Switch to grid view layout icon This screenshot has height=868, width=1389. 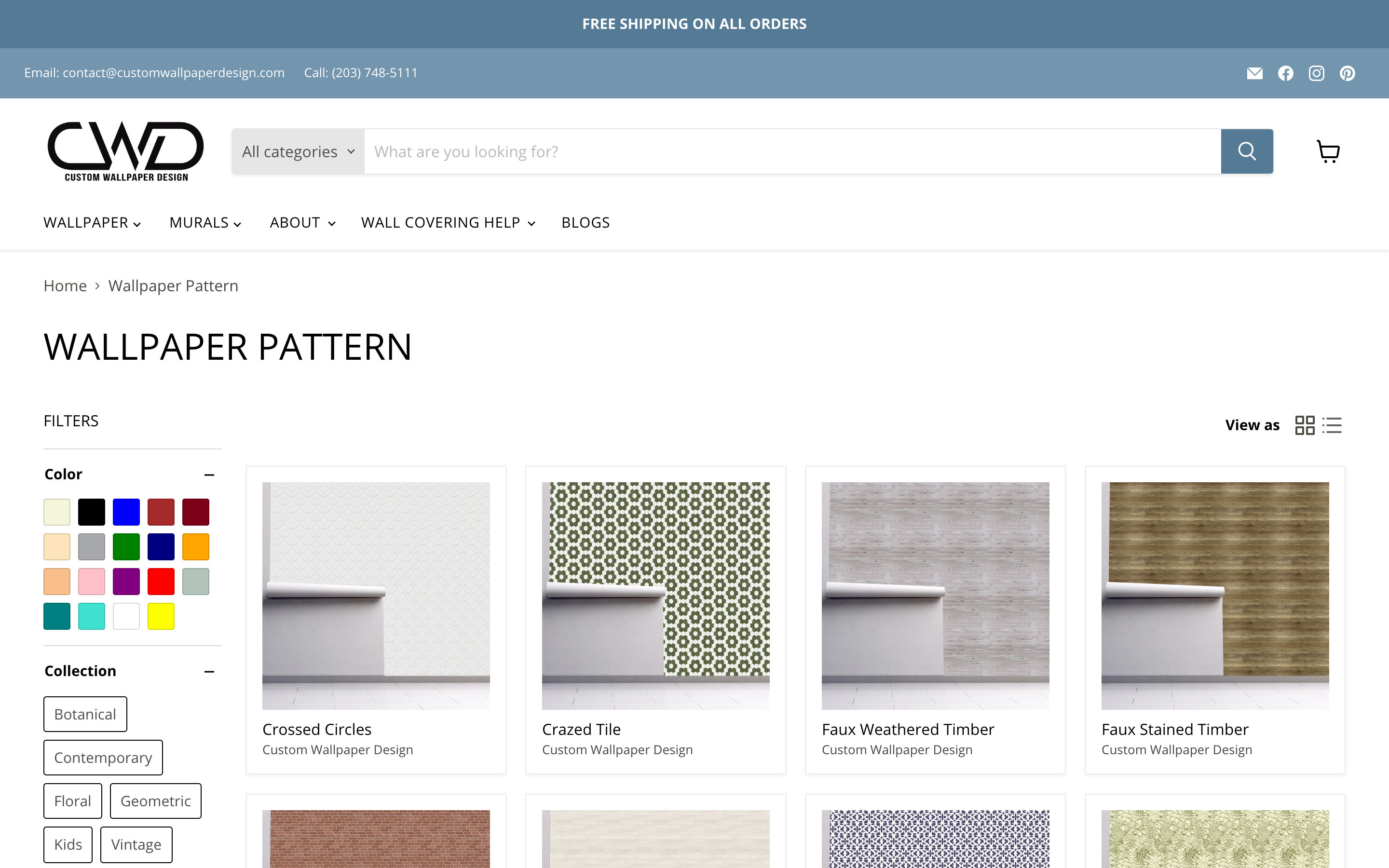(1305, 425)
